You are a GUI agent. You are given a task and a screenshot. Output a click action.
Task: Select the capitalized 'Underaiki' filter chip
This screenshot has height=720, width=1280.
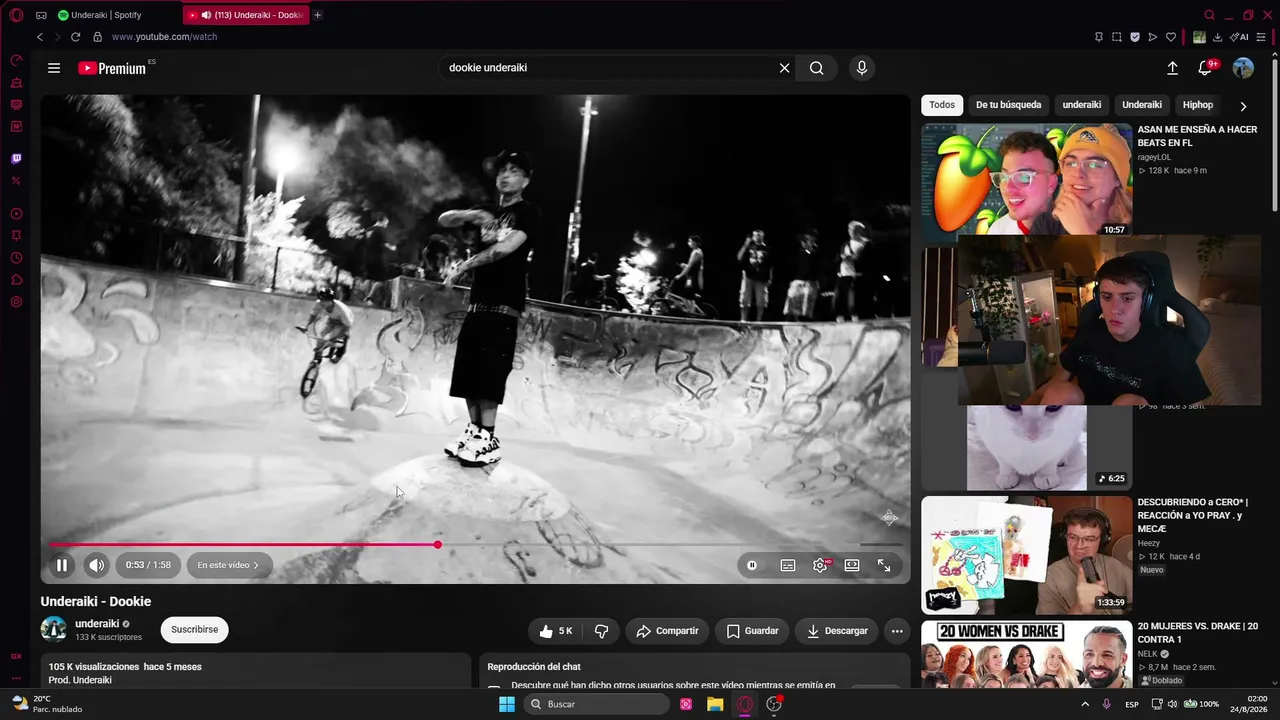tap(1142, 105)
